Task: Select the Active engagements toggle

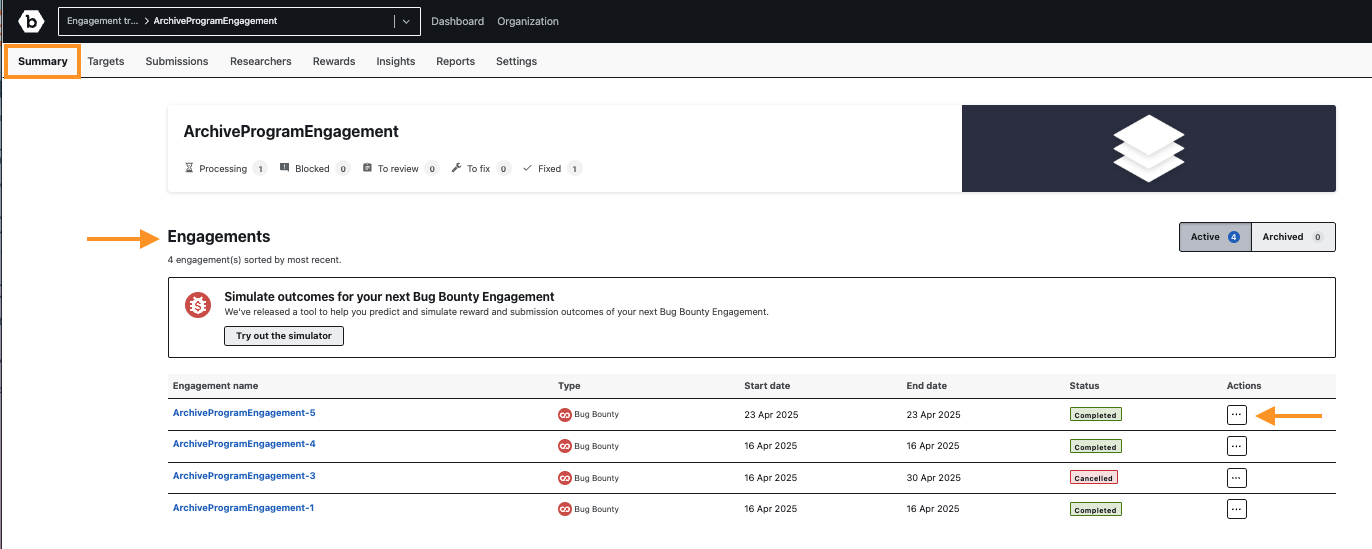Action: pyautogui.click(x=1215, y=237)
